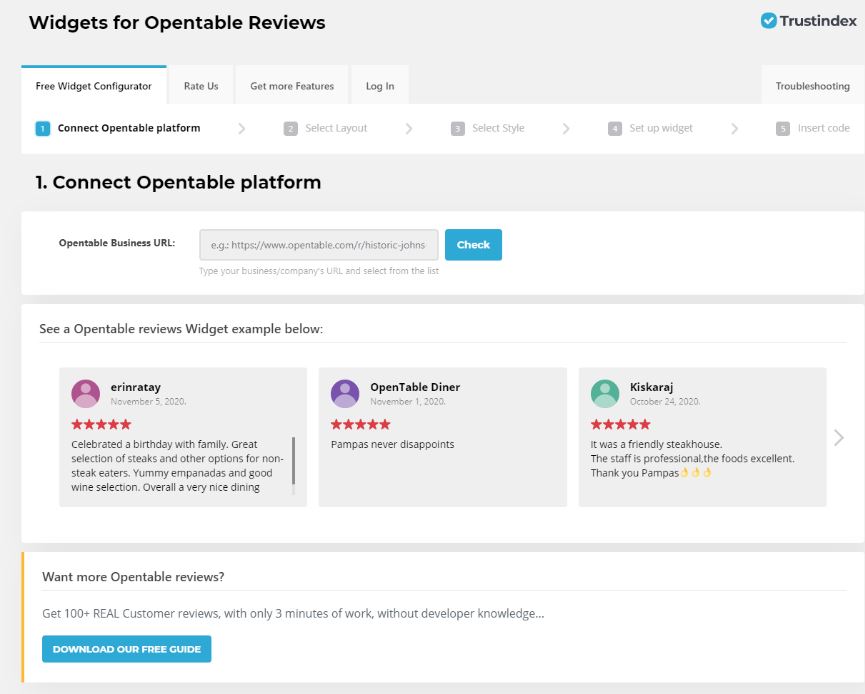Image resolution: width=865 pixels, height=694 pixels.
Task: Click the 'It was a friendly steakhouse' review
Action: point(692,458)
